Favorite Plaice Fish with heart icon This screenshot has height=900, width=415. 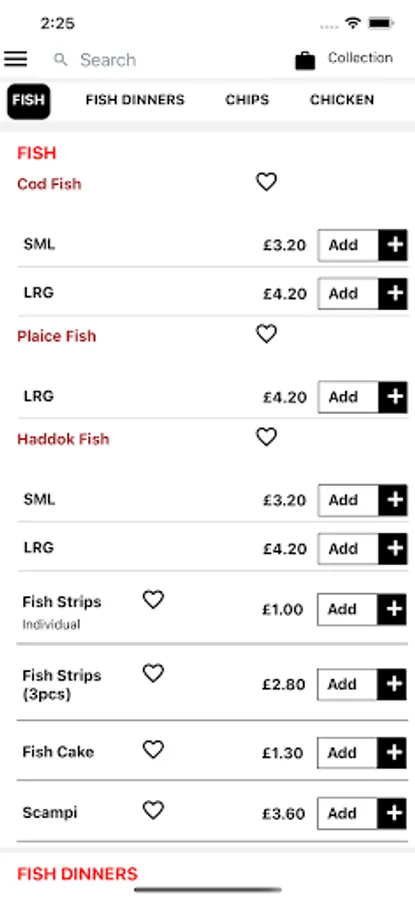point(266,333)
